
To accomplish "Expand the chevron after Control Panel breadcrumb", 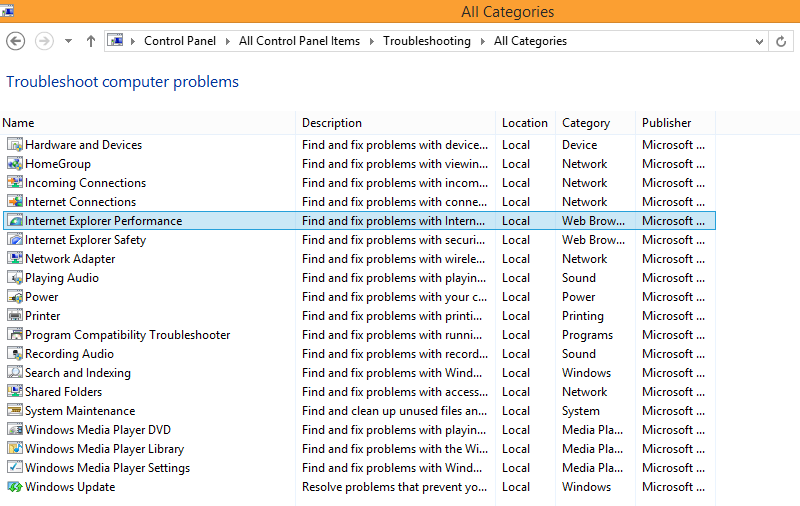I will click(228, 41).
